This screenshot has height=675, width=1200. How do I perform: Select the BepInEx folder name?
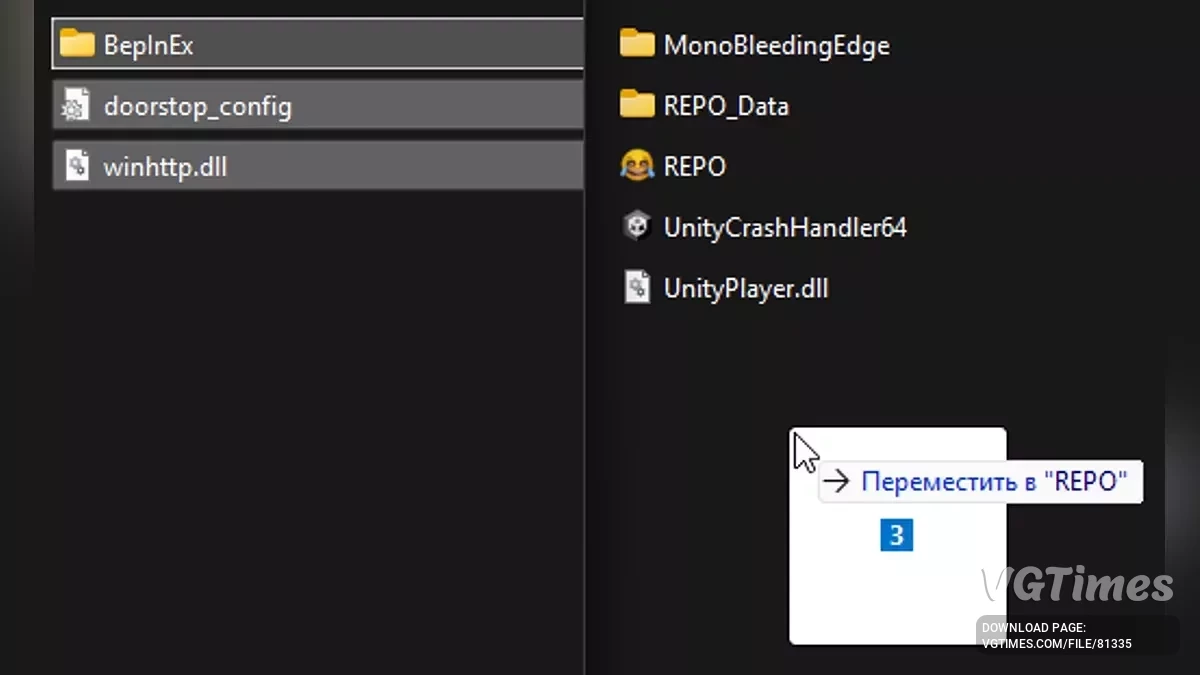[x=148, y=46]
